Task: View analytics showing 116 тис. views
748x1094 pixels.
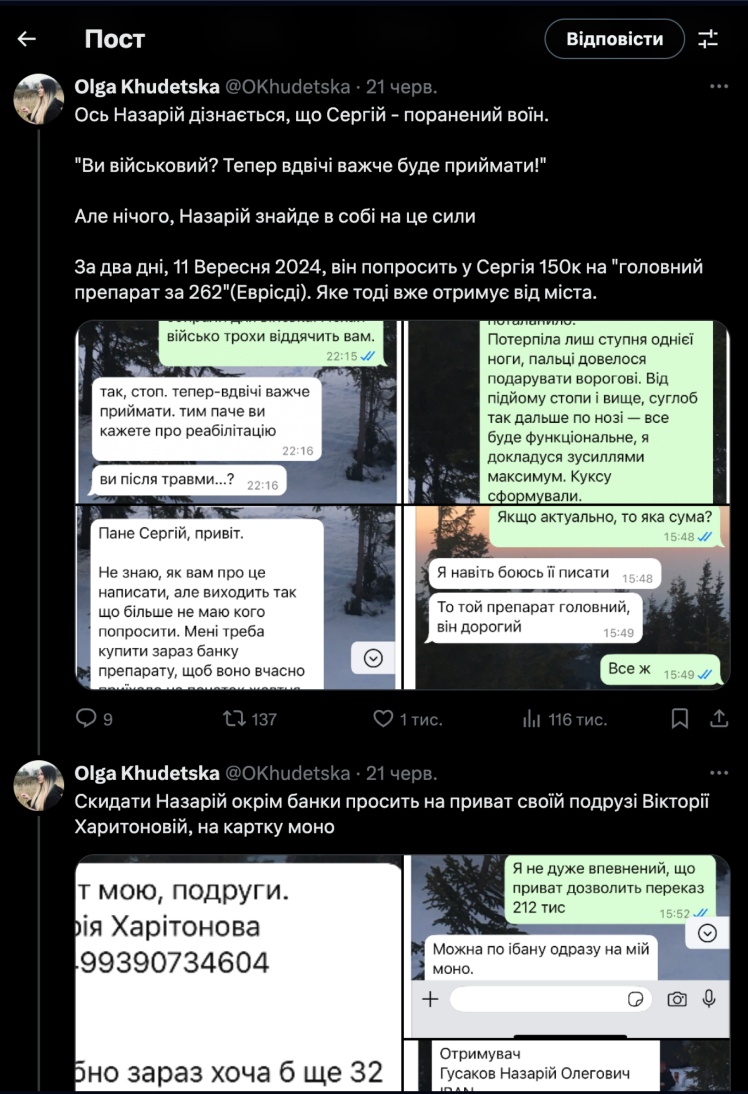Action: 564,719
